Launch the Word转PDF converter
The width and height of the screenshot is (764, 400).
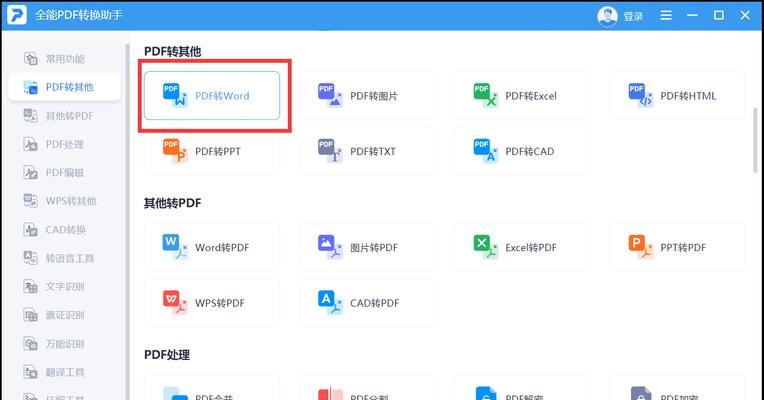212,247
